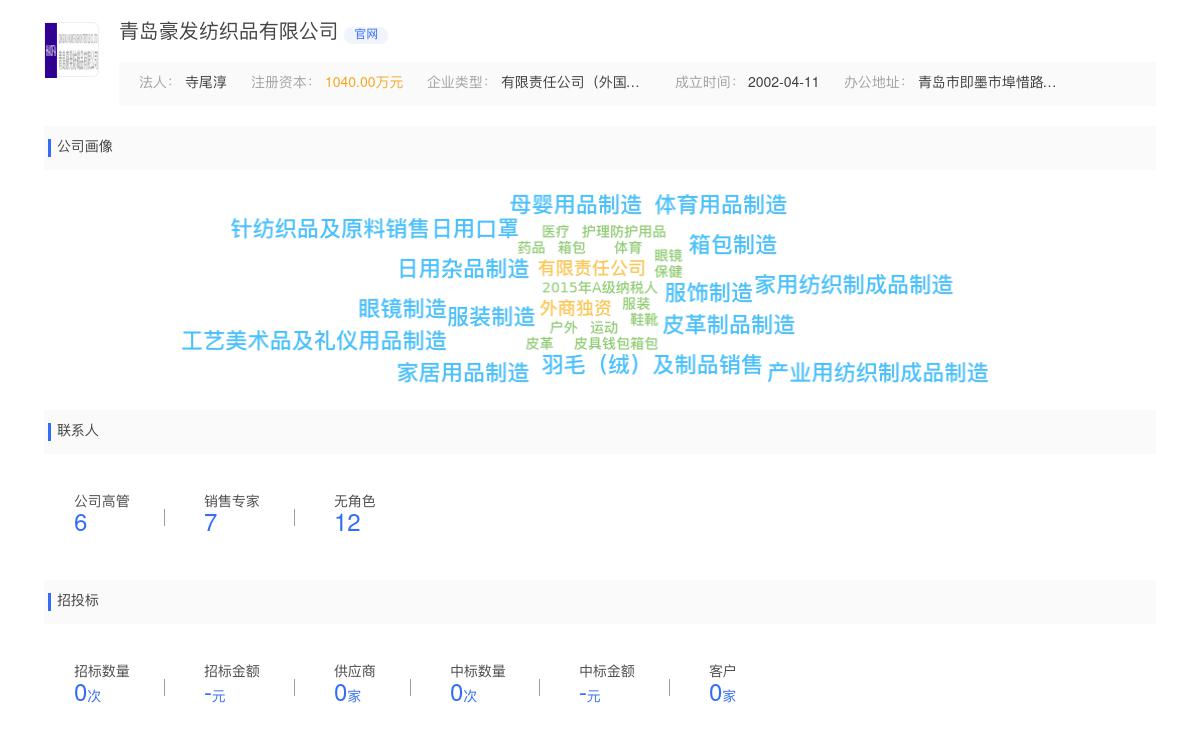The width and height of the screenshot is (1200, 752).
Task: Click 中标金额 value -元
Action: point(590,694)
